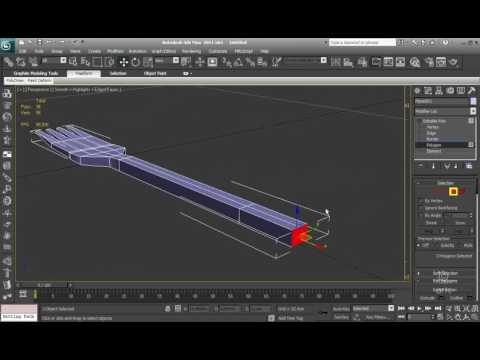Click the Extrude button
This screenshot has width=480, height=360.
tap(427, 298)
